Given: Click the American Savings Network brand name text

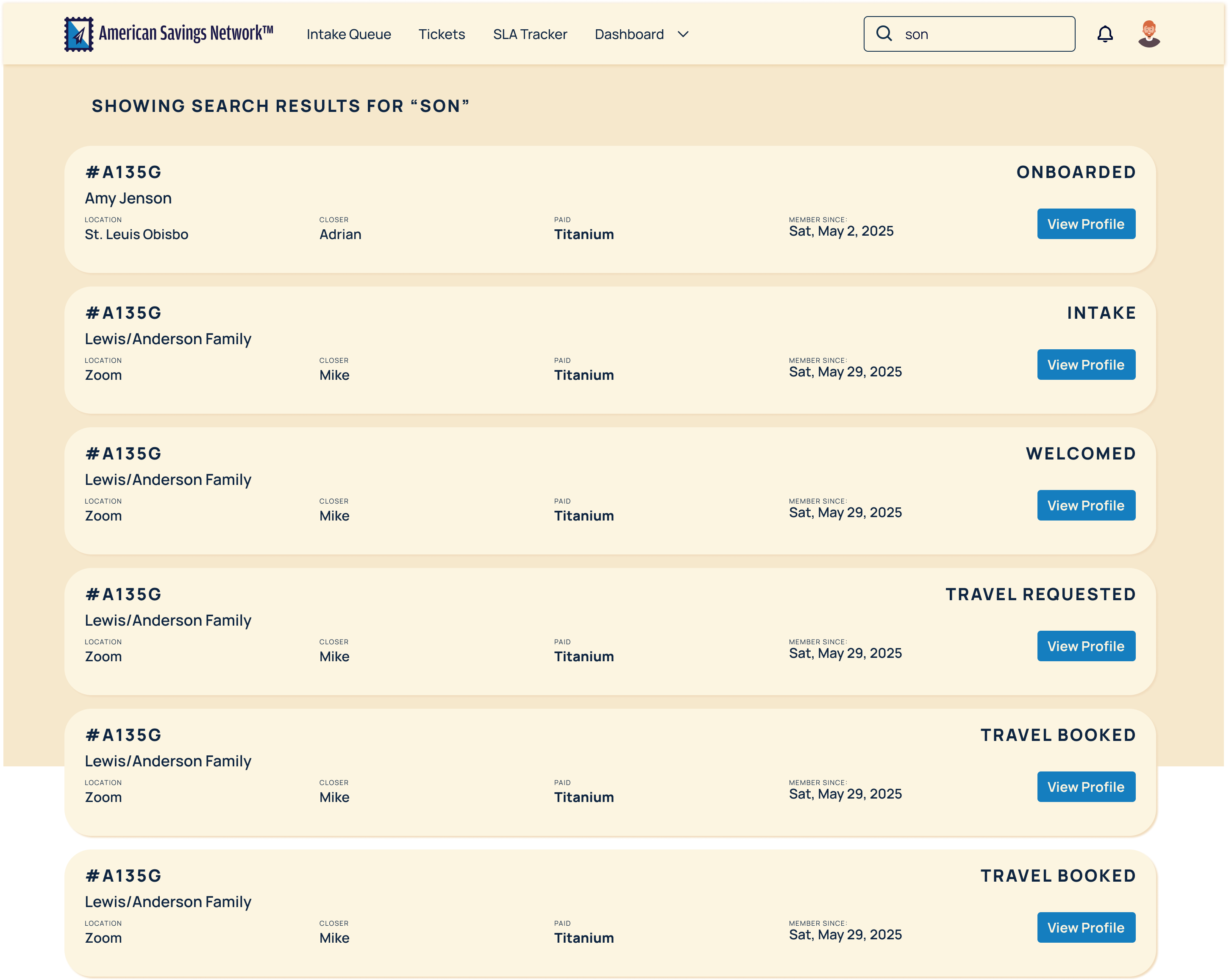Looking at the screenshot, I should pos(185,33).
